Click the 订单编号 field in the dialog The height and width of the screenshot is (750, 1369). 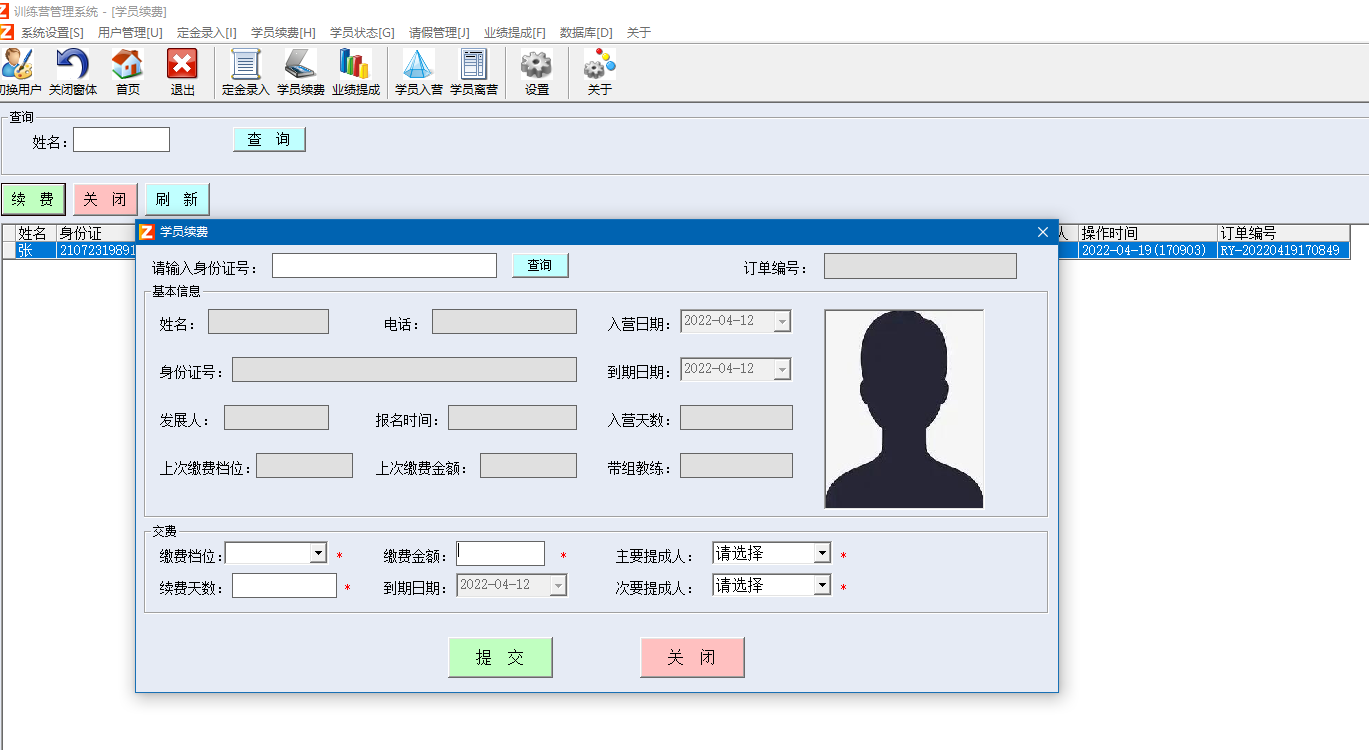pyautogui.click(x=920, y=266)
